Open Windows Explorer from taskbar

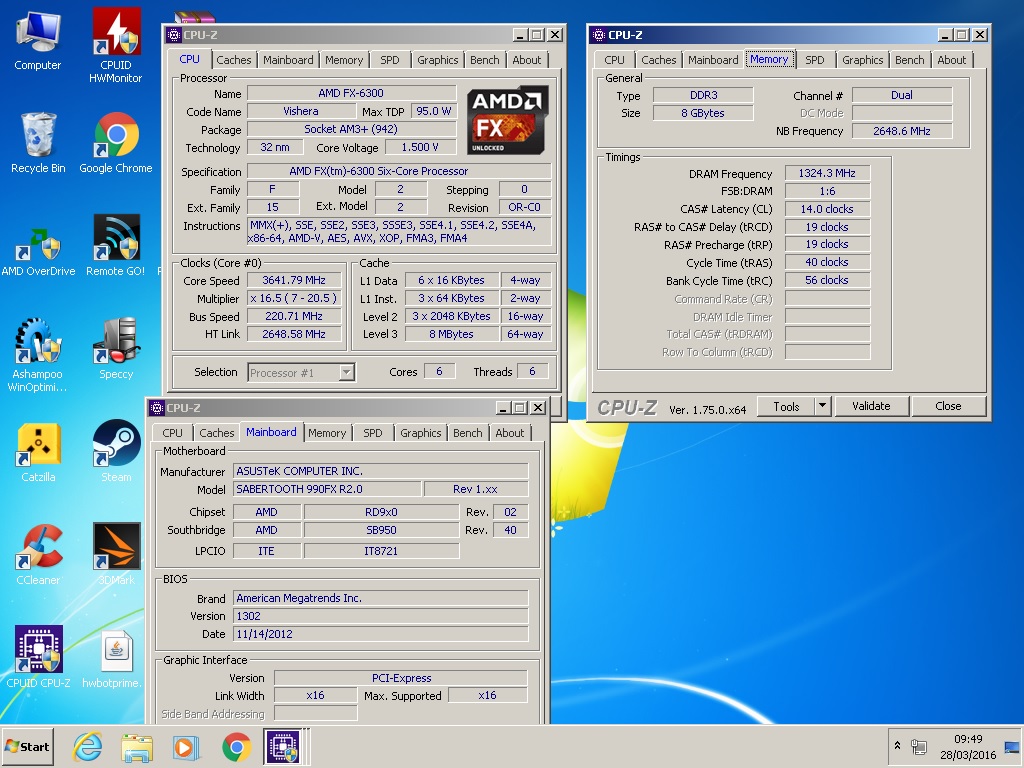click(x=136, y=746)
